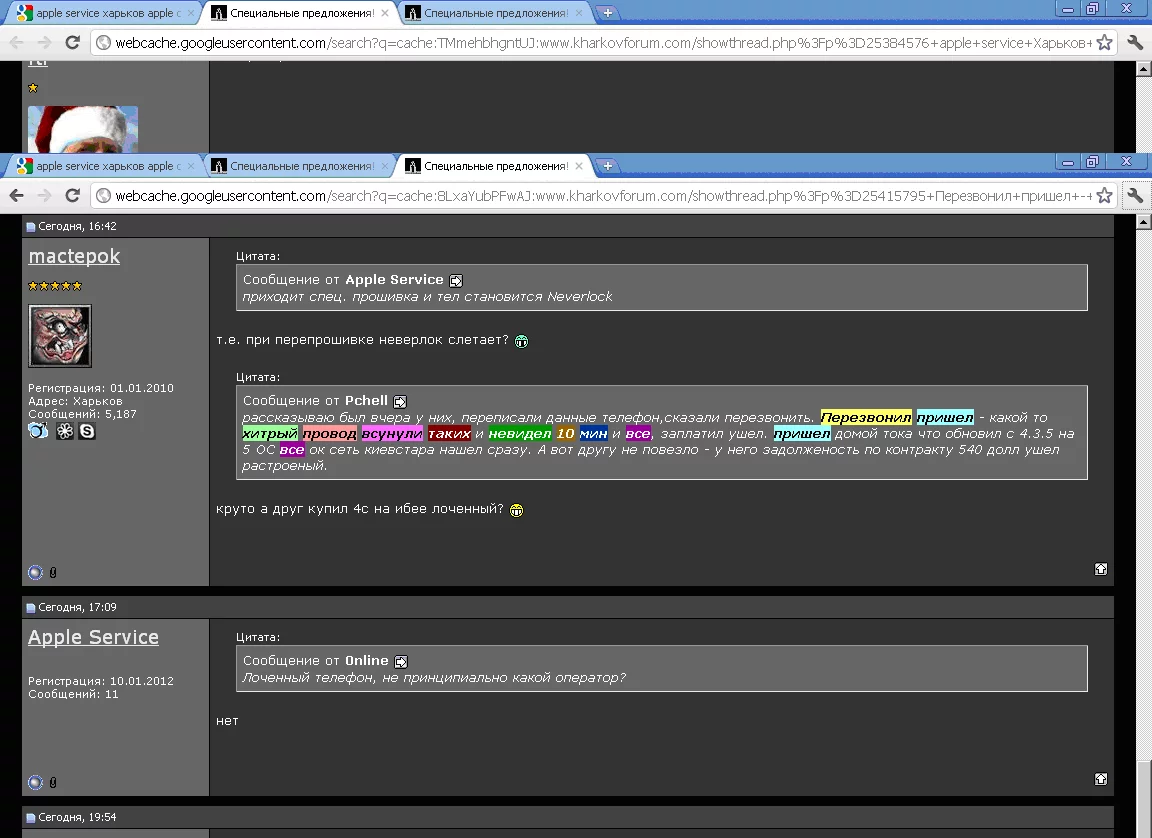View original post quoted from Online
Image resolution: width=1152 pixels, height=838 pixels.
coord(400,662)
